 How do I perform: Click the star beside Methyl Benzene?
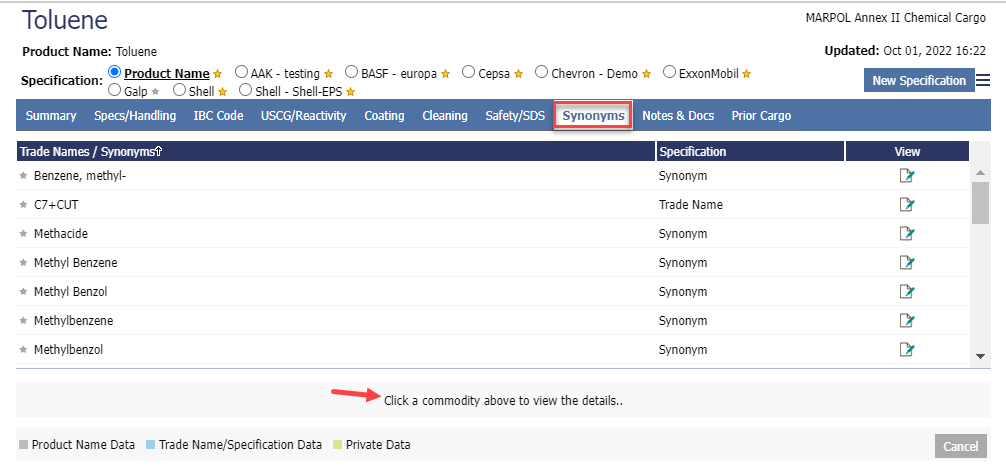pyautogui.click(x=24, y=263)
